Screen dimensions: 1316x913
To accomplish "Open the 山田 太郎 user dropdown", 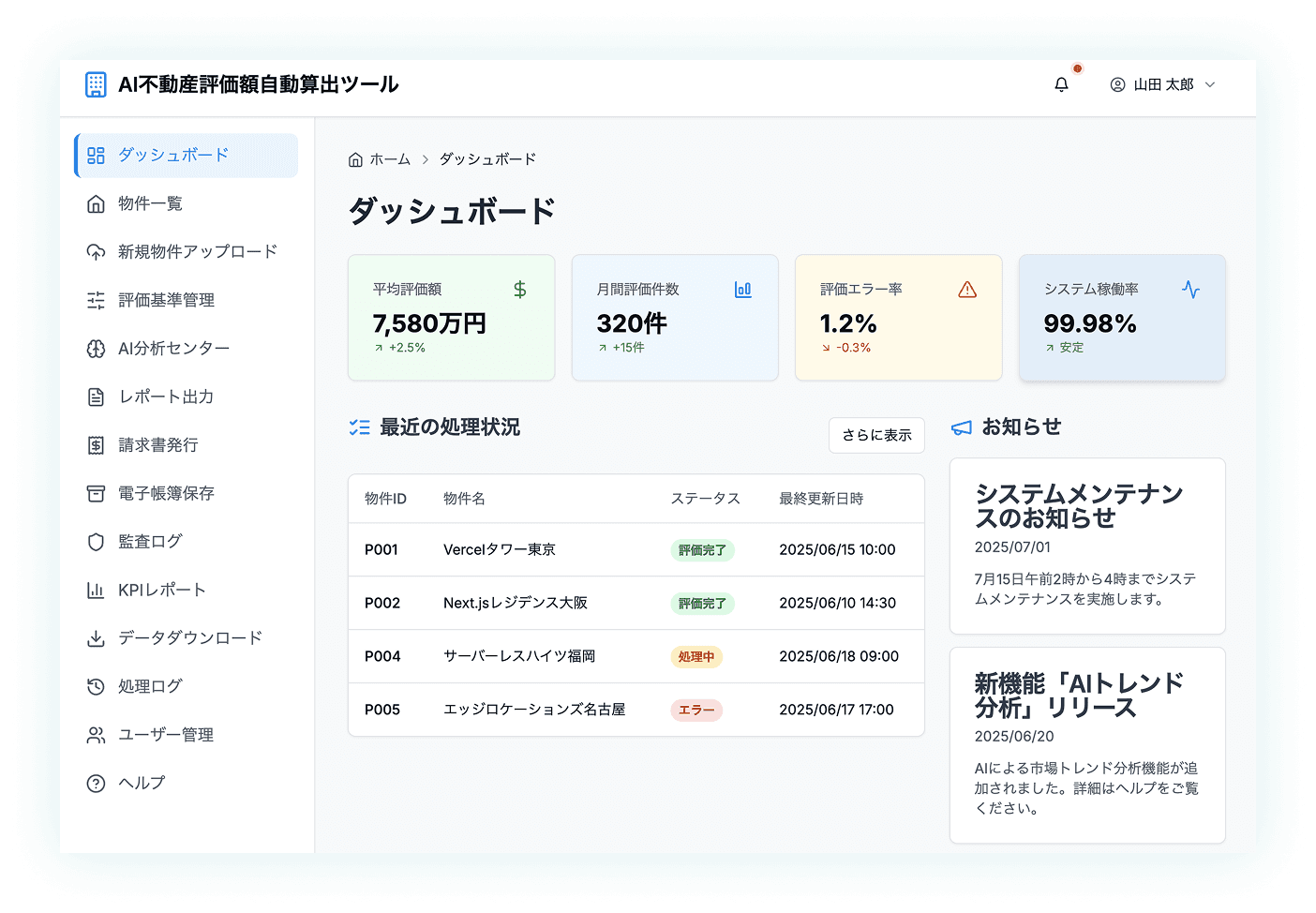I will [x=1162, y=84].
